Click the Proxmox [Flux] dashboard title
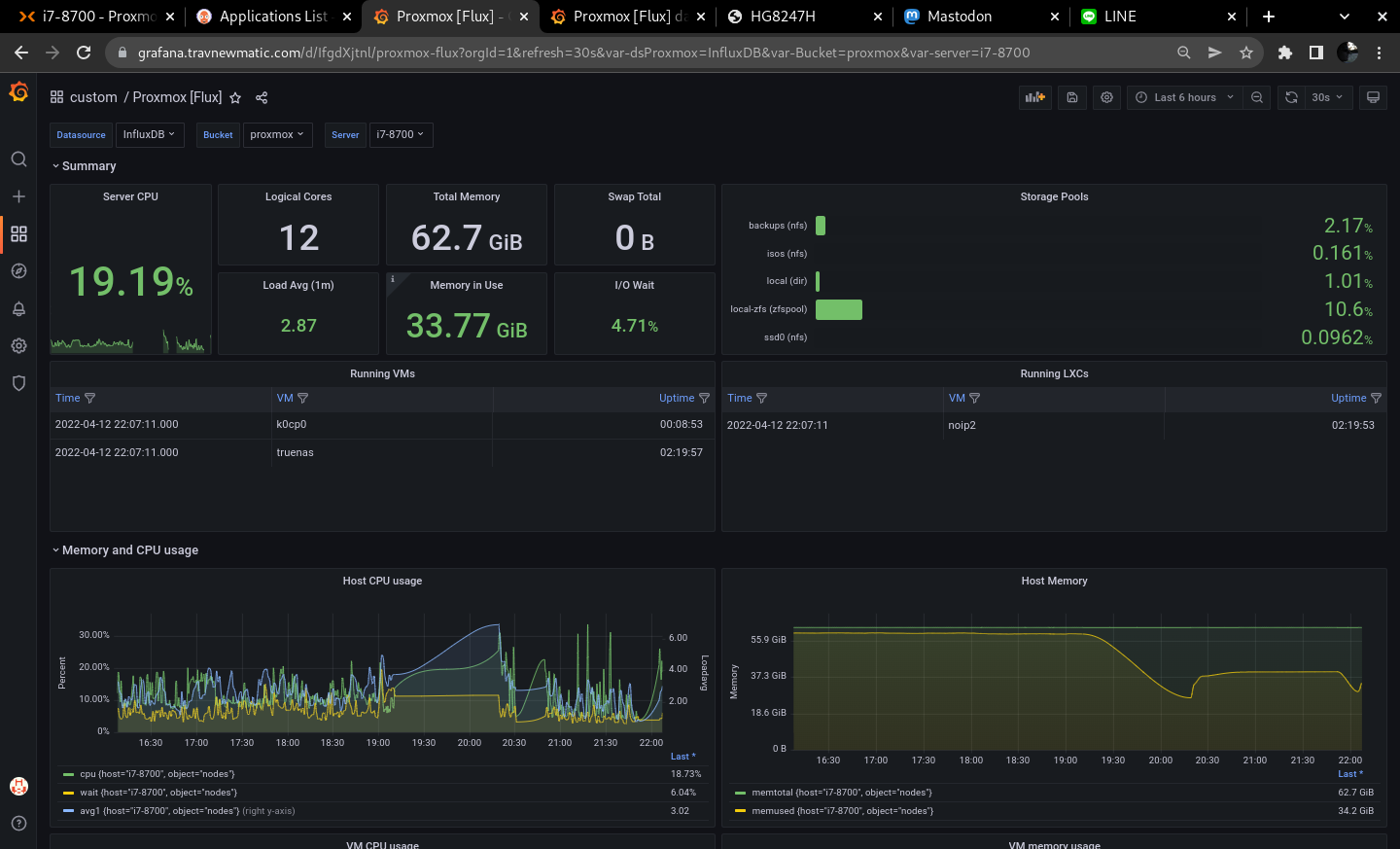 (177, 97)
